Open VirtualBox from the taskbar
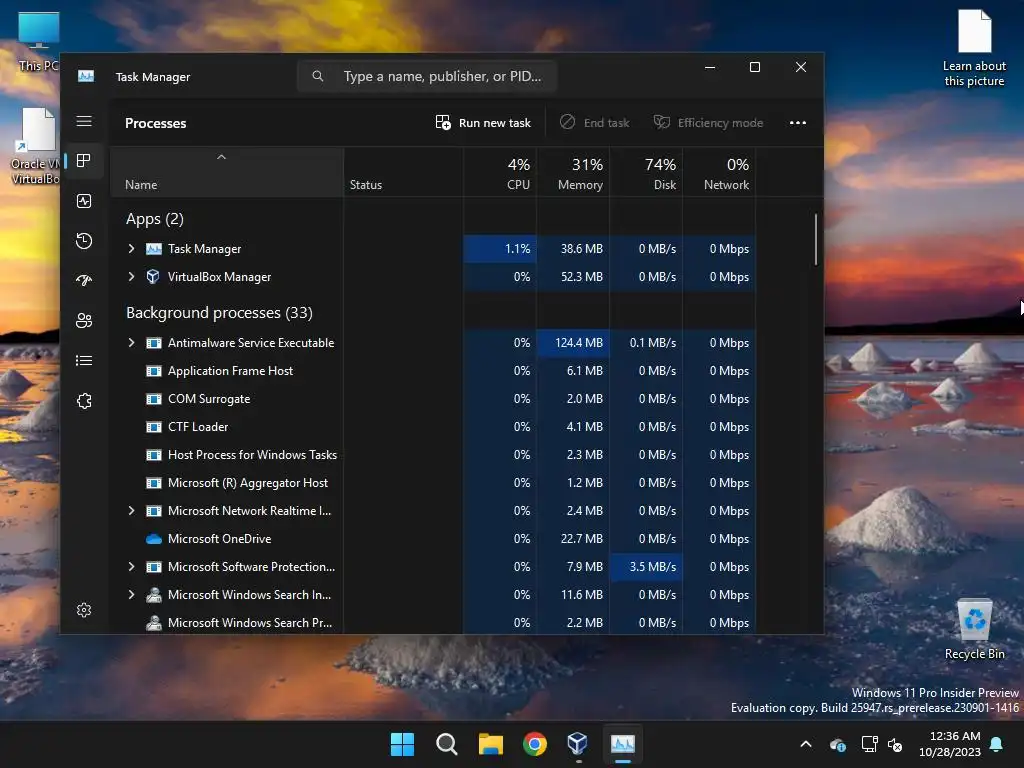1024x768 pixels. (578, 744)
